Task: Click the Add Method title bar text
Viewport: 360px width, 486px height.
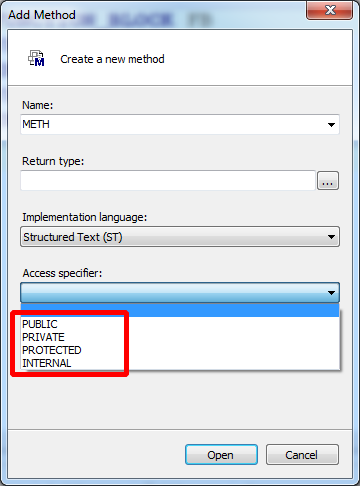Action: pyautogui.click(x=42, y=15)
